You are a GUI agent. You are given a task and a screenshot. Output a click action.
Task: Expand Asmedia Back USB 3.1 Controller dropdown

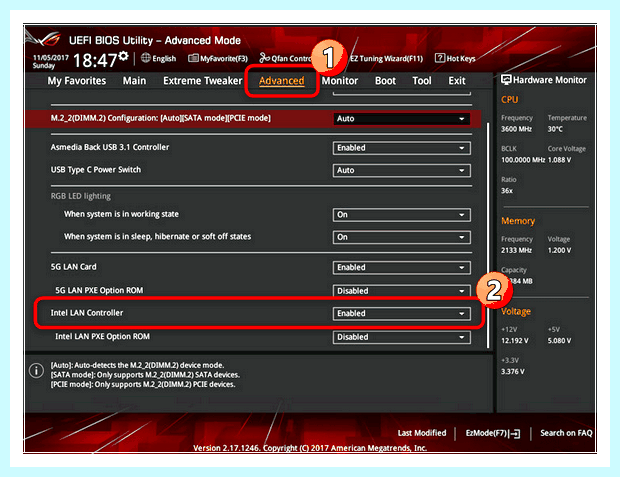pos(402,148)
